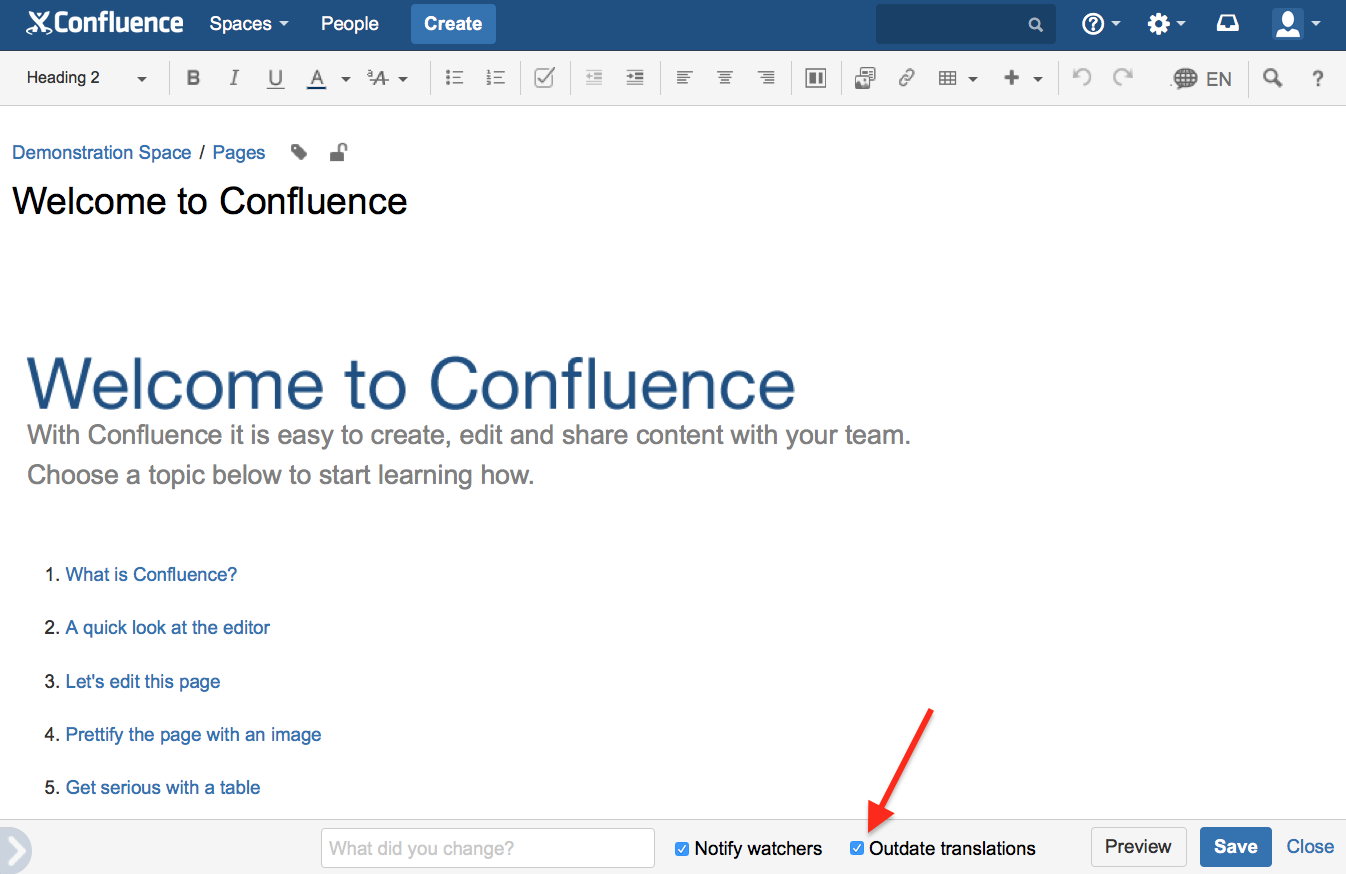The width and height of the screenshot is (1346, 874).
Task: Open find and replace
Action: [1272, 78]
